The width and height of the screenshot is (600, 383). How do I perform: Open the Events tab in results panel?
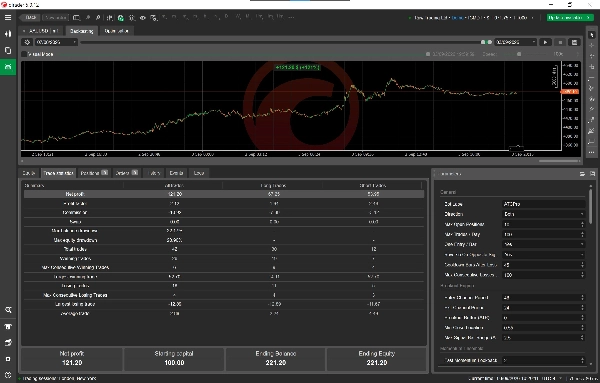point(176,173)
